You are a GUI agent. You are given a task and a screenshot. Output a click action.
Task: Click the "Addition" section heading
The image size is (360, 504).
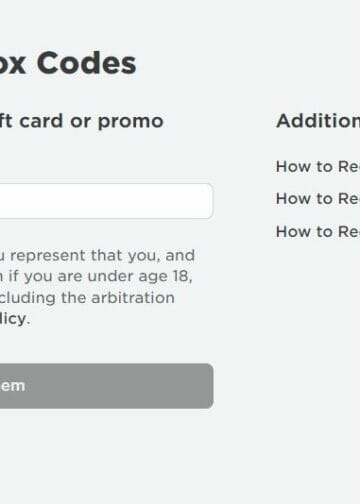coord(318,121)
